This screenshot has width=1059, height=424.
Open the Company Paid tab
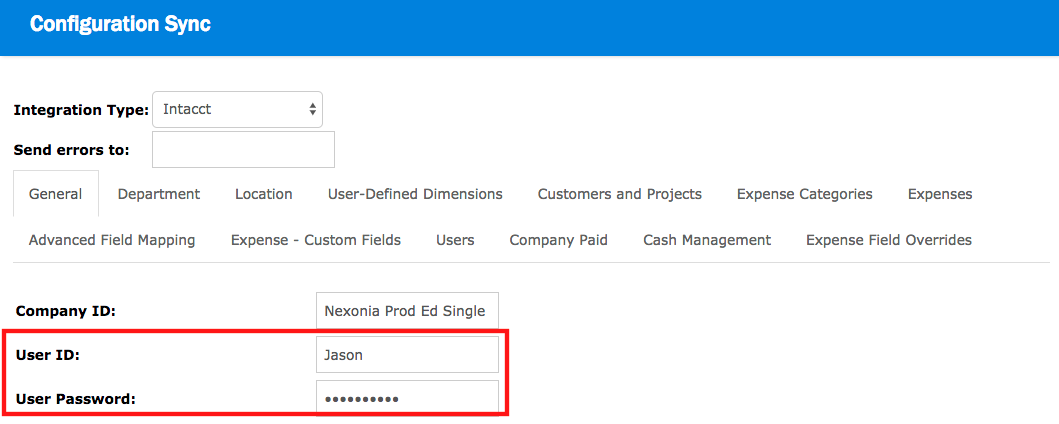click(558, 240)
